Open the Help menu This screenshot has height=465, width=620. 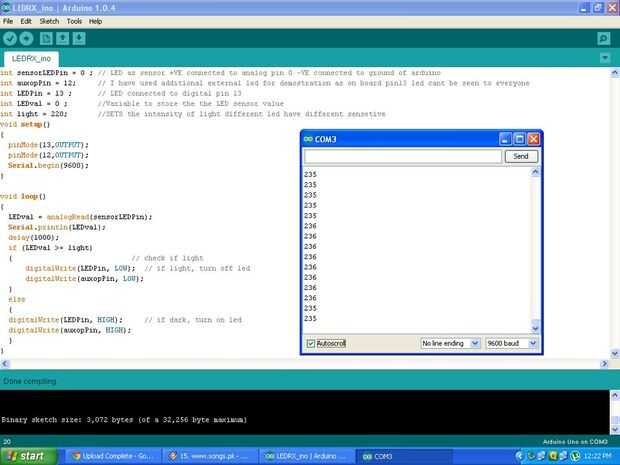[x=95, y=21]
